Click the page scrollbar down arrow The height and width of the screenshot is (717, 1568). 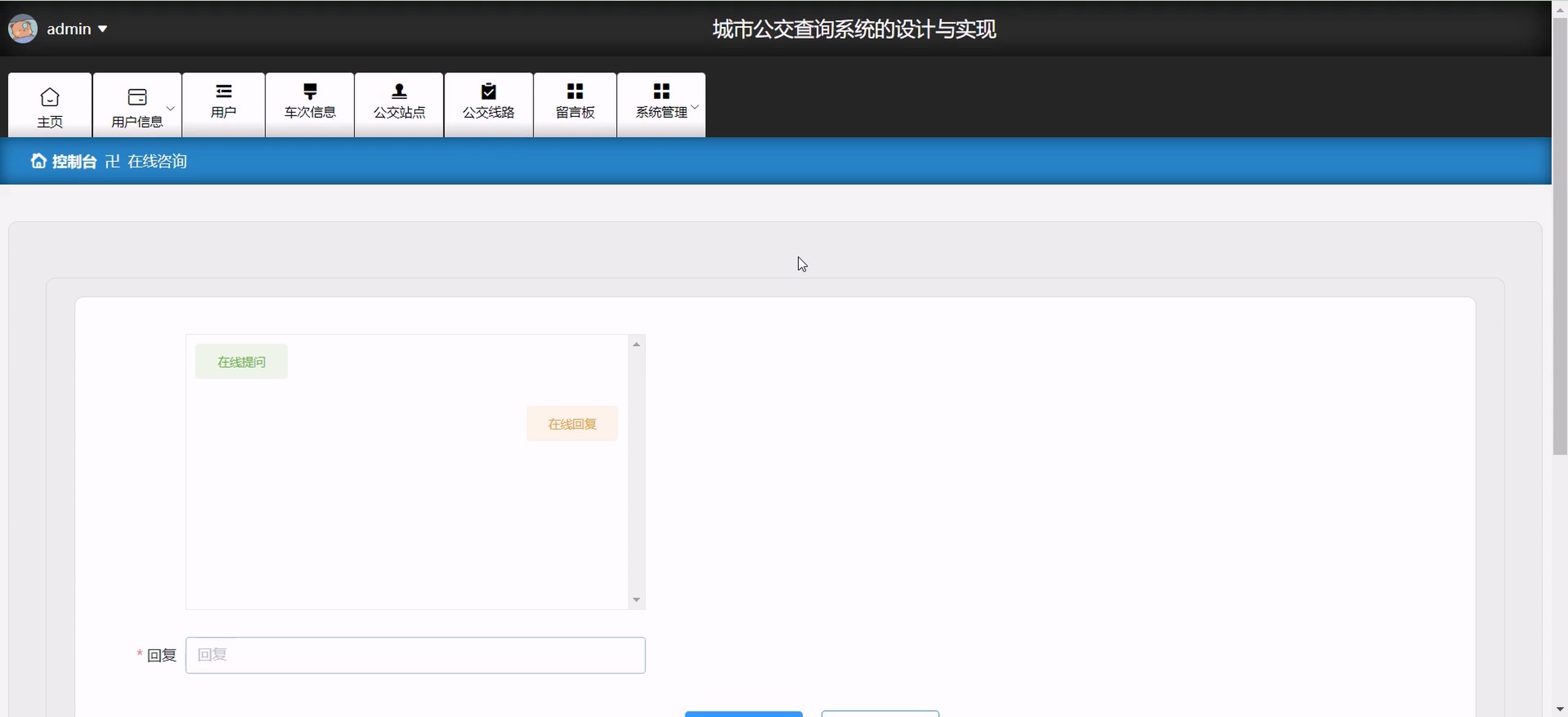(x=1560, y=709)
